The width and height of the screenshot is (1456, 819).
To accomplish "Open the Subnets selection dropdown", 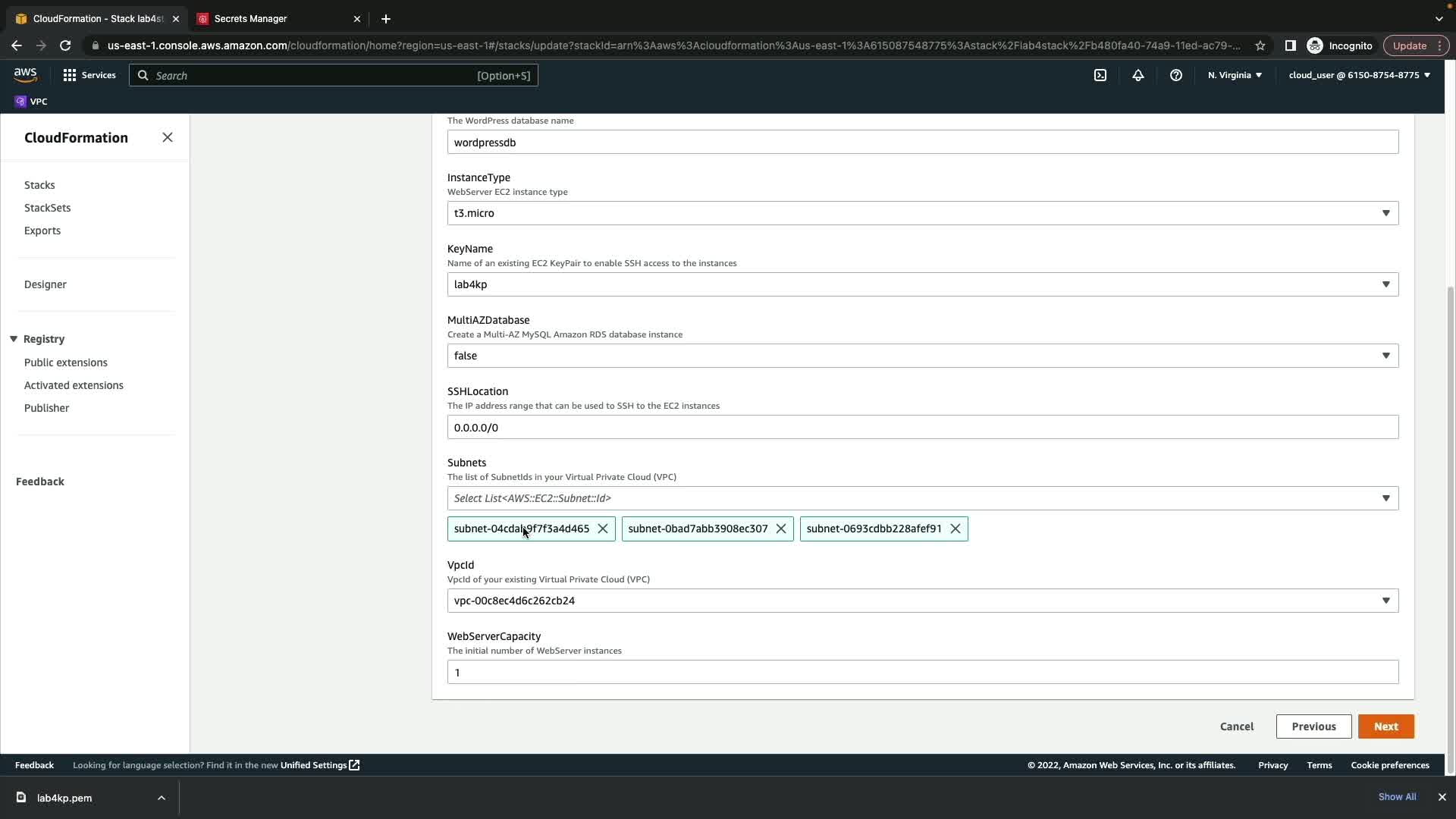I will 922,498.
